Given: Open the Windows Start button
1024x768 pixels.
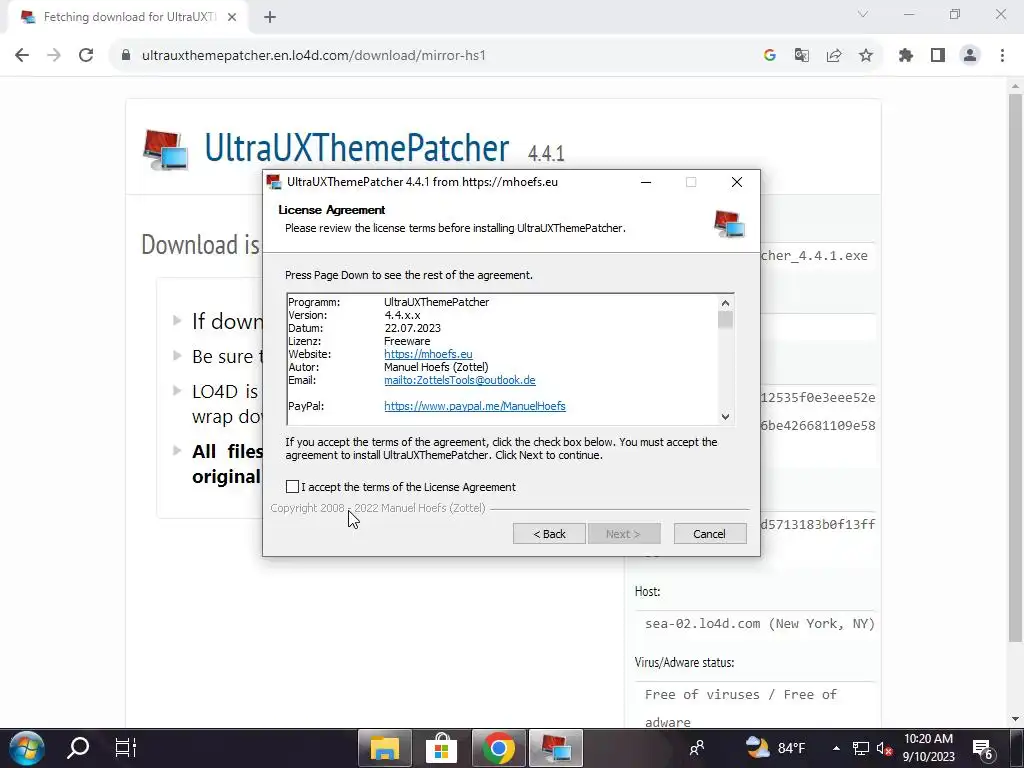Looking at the screenshot, I should (x=26, y=748).
